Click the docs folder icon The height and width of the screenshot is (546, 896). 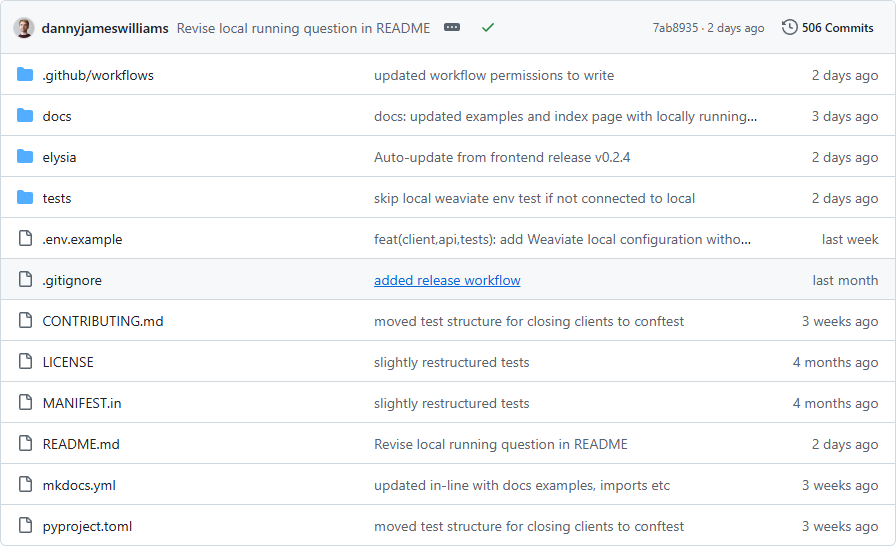(25, 116)
